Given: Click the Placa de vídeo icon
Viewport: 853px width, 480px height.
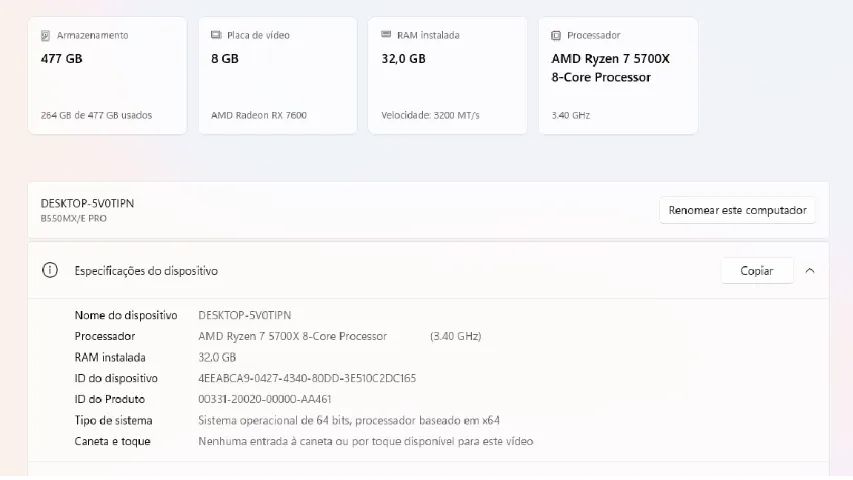Looking at the screenshot, I should pyautogui.click(x=216, y=35).
